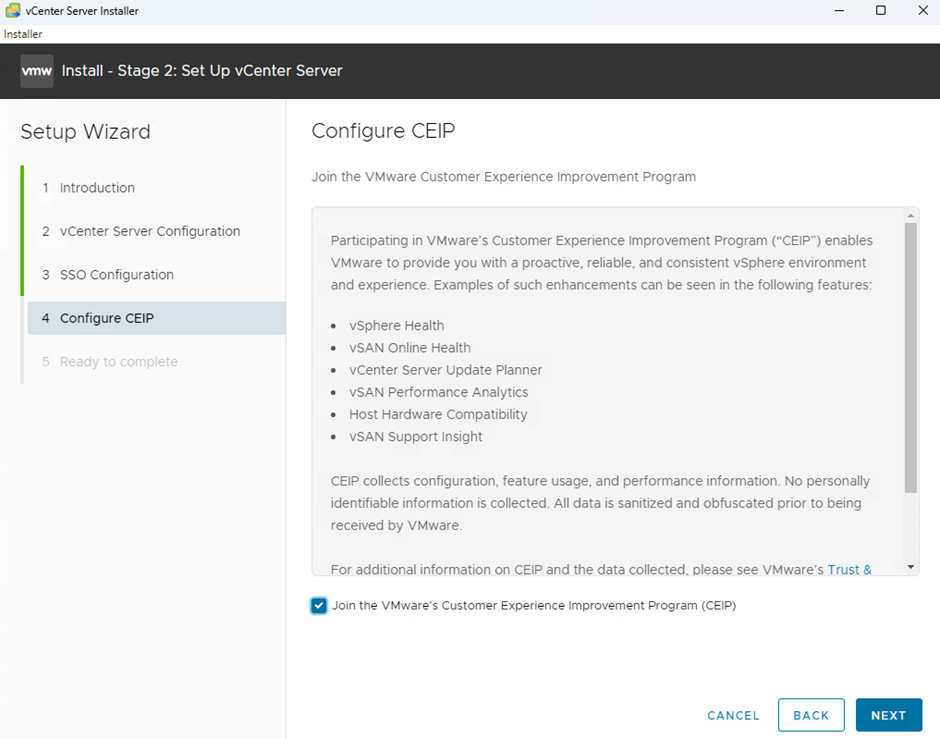This screenshot has height=739, width=940.
Task: Click the vmw logo icon in header
Action: tap(37, 71)
